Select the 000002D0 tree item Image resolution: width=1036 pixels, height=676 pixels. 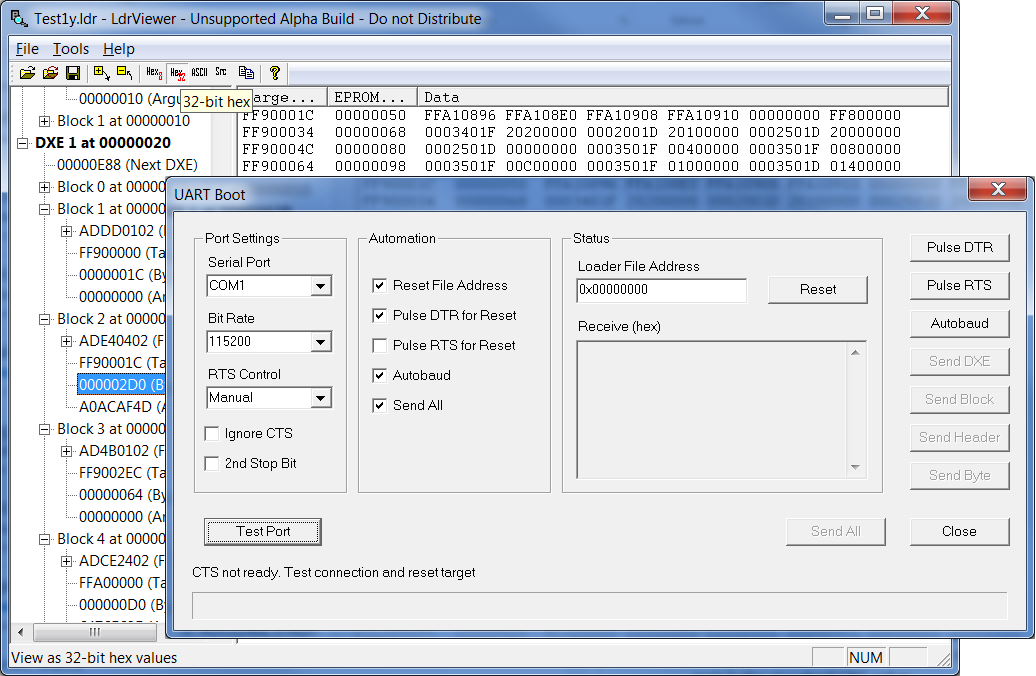121,385
